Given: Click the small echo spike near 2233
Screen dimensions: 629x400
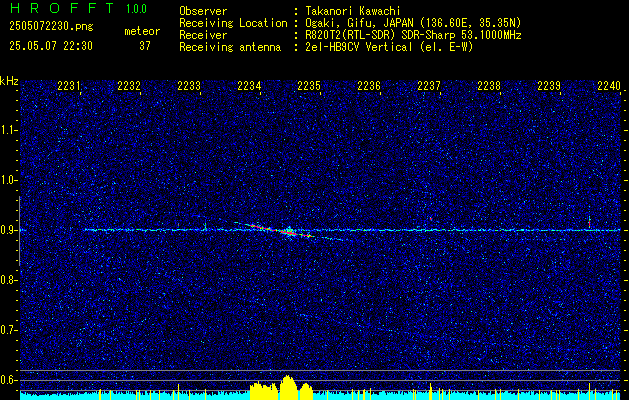Looking at the screenshot, I should point(205,226).
